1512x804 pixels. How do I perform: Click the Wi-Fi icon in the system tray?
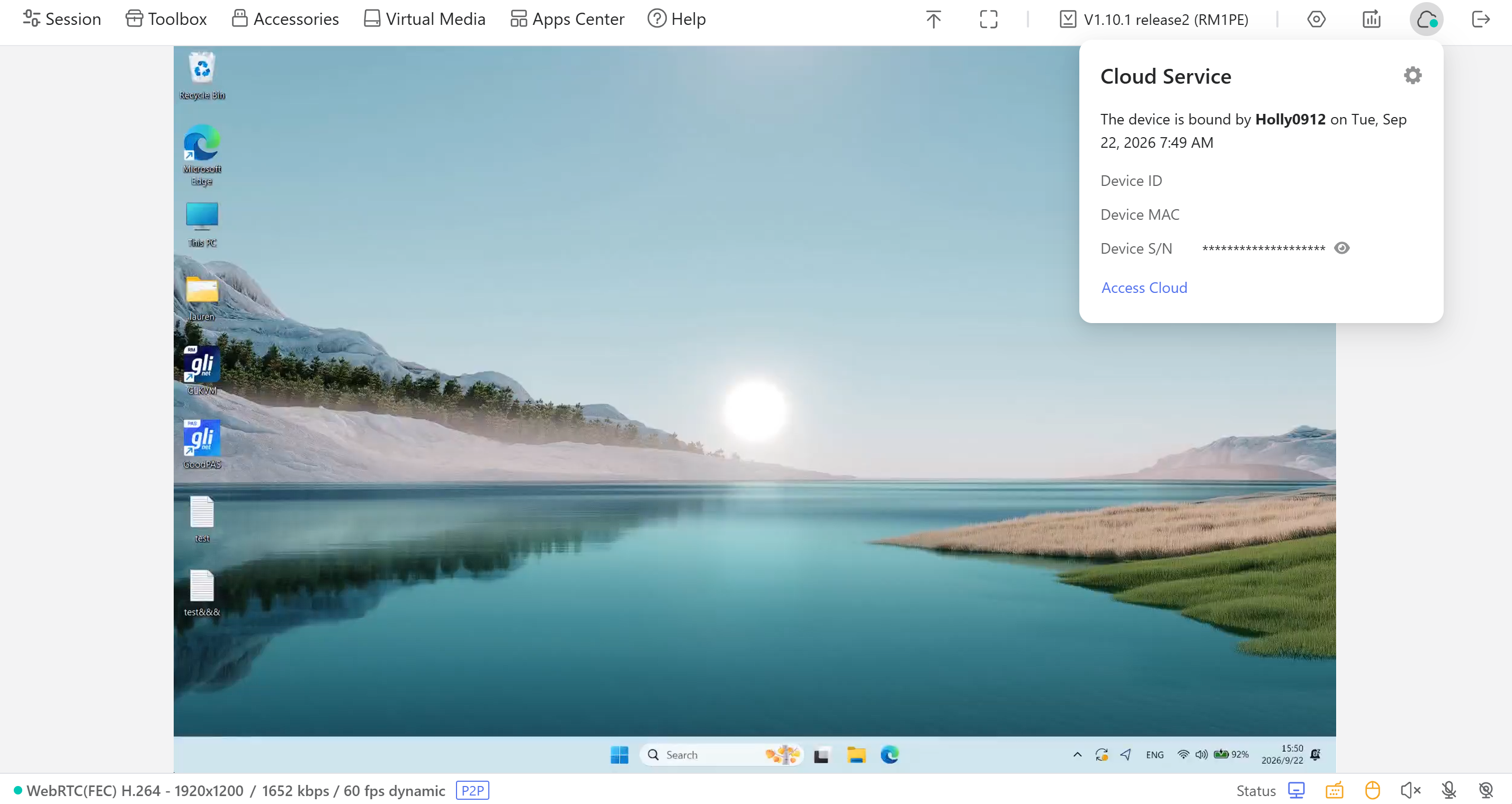(x=1183, y=754)
